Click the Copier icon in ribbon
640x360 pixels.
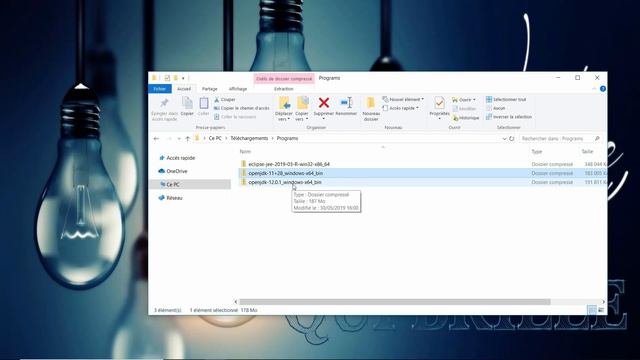(x=187, y=103)
